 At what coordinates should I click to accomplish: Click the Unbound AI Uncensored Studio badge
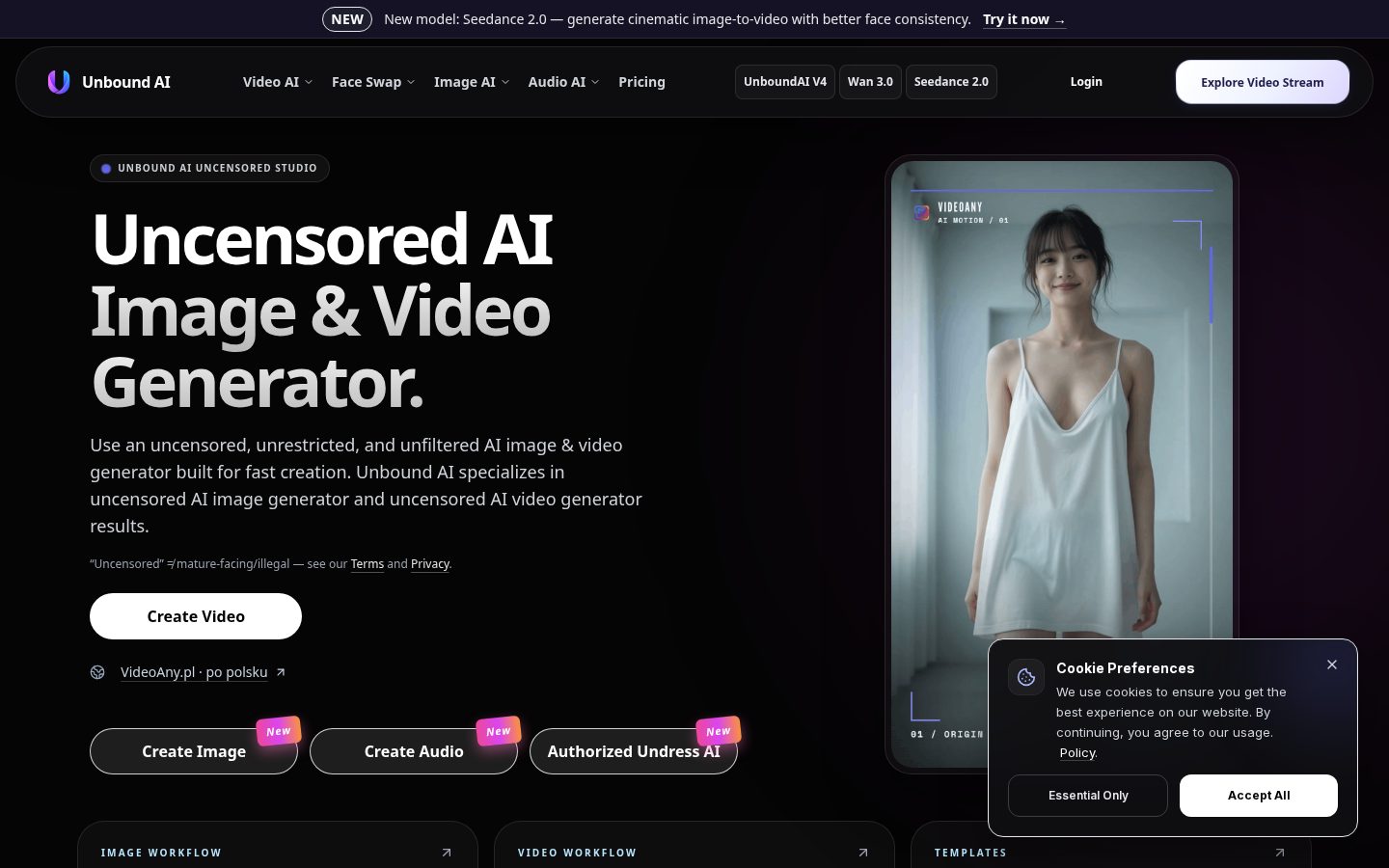tap(209, 168)
